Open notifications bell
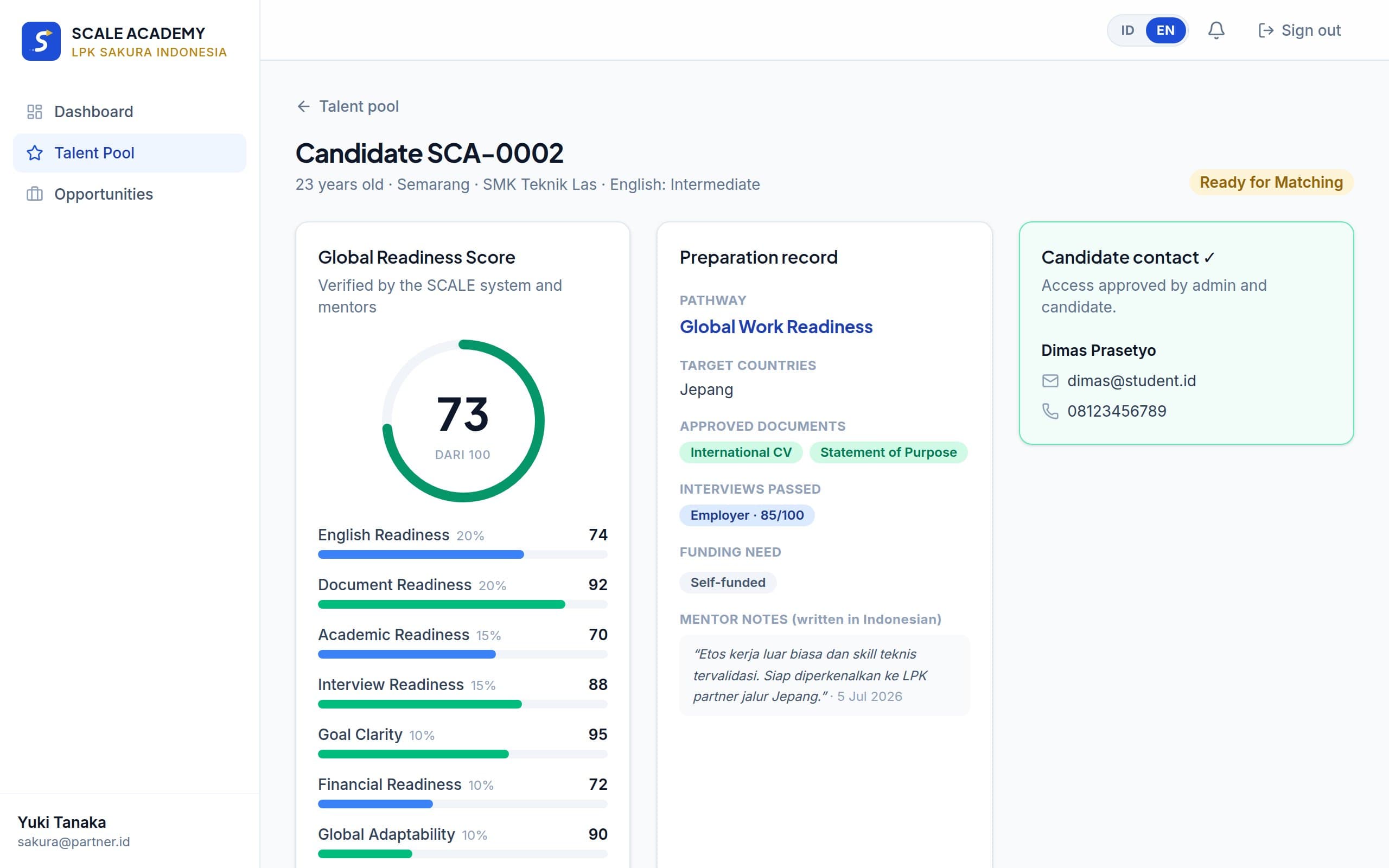Screen dimensions: 1389x868 pyautogui.click(x=1216, y=30)
